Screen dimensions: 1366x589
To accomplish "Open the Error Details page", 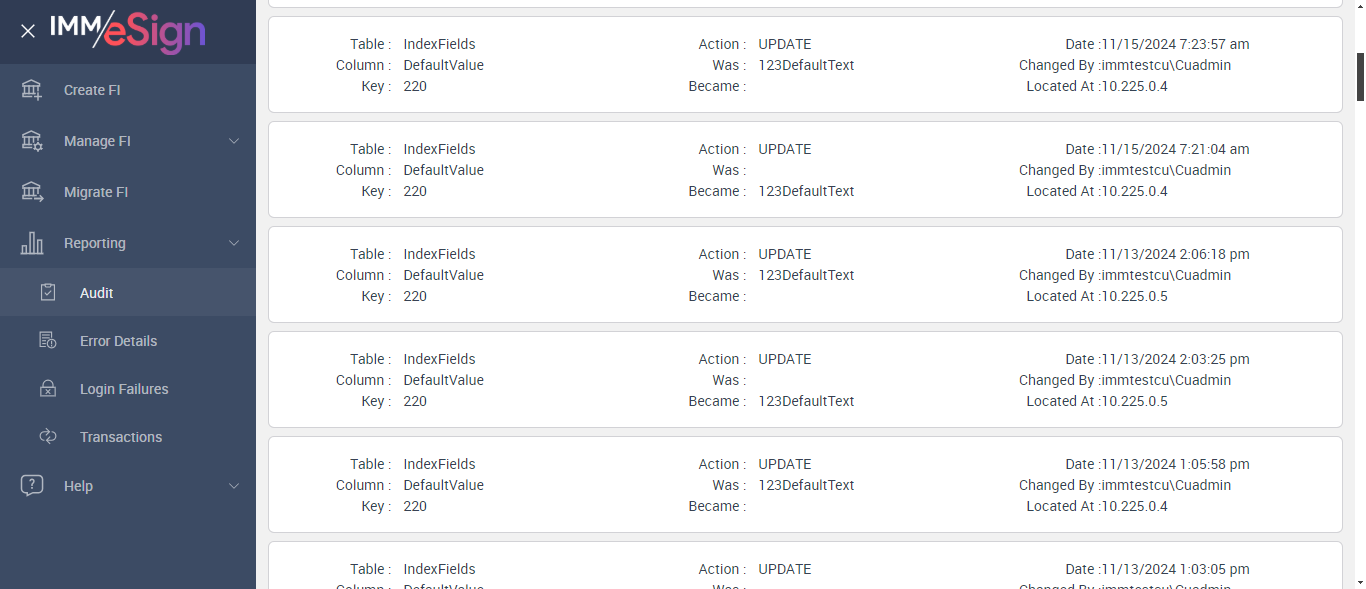I will [118, 341].
